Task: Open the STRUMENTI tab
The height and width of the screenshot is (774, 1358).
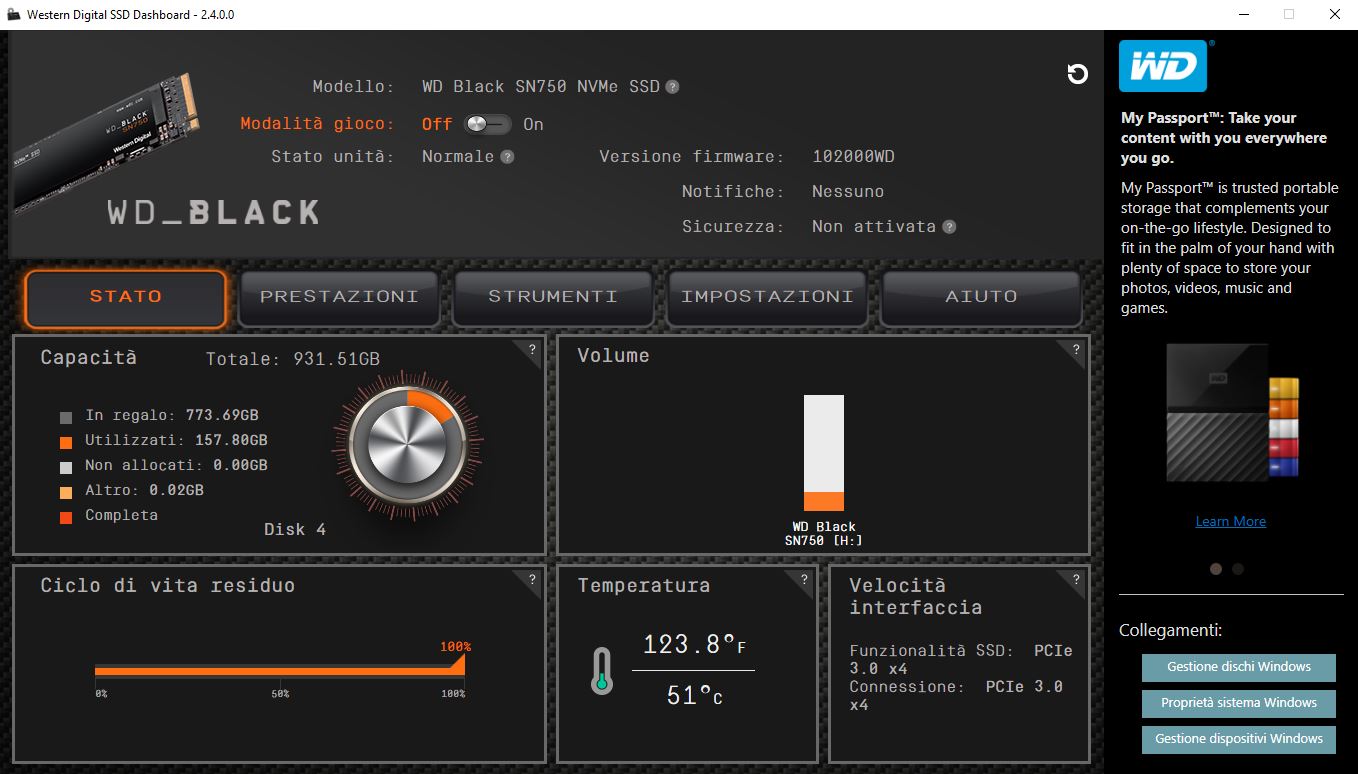Action: pyautogui.click(x=553, y=298)
